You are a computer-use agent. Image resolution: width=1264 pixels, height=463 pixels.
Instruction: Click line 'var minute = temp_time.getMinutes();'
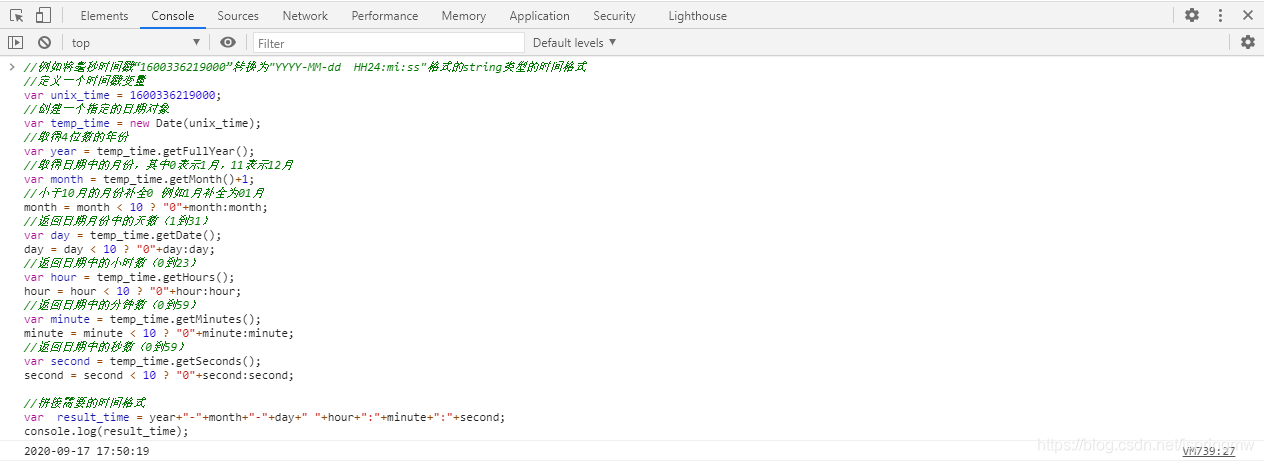tap(142, 319)
